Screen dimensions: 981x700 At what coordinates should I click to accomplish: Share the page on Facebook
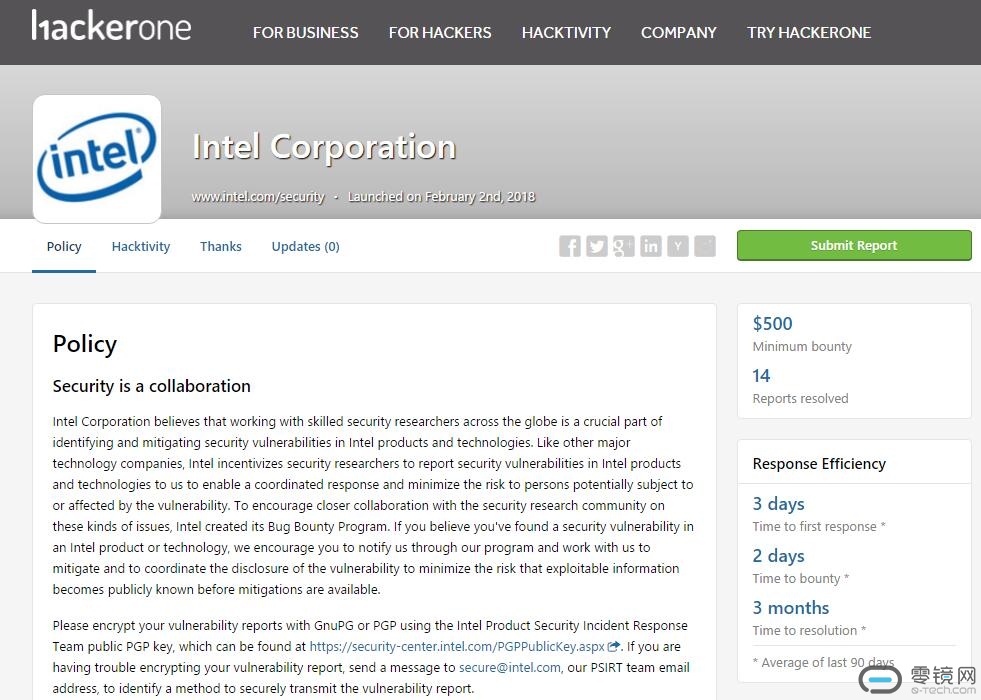click(x=570, y=246)
